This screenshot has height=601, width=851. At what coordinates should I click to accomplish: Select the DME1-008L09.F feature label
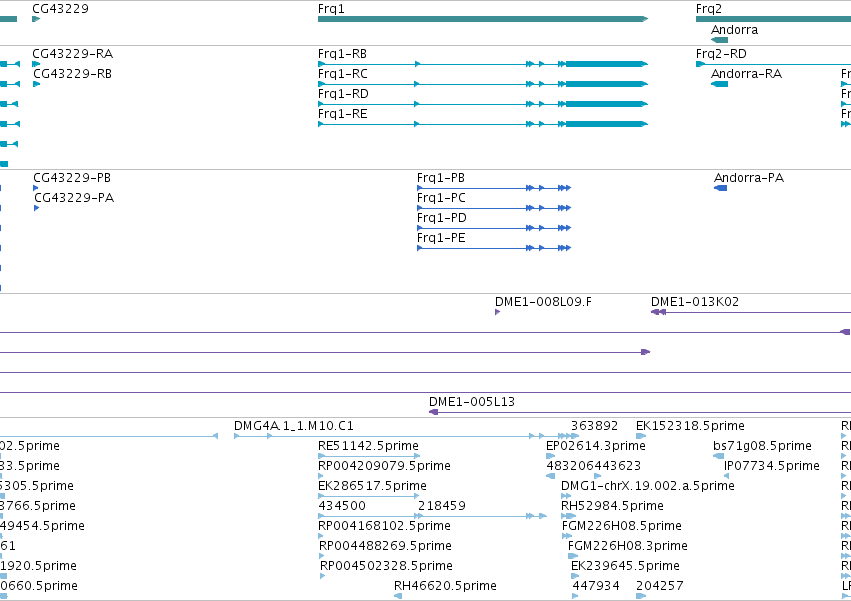pyautogui.click(x=543, y=302)
